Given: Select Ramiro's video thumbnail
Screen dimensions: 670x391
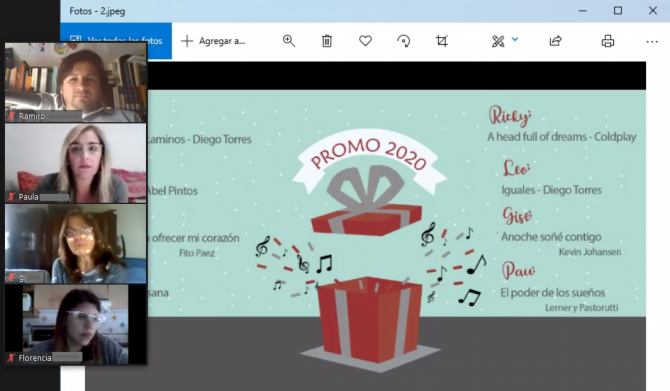Looking at the screenshot, I should pos(76,82).
